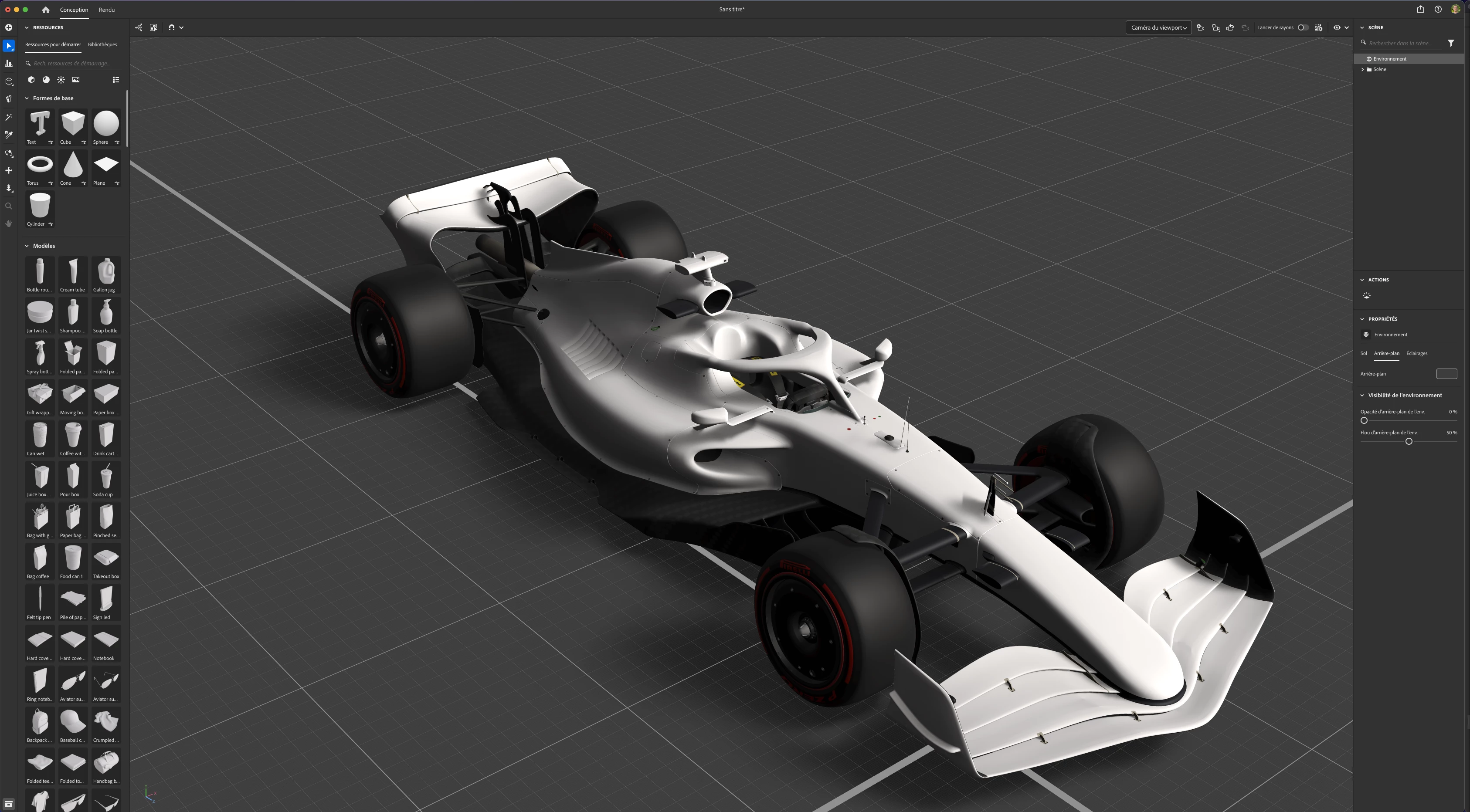1470x812 pixels.
Task: Open the eye visibility options dropdown
Action: coord(1347,27)
